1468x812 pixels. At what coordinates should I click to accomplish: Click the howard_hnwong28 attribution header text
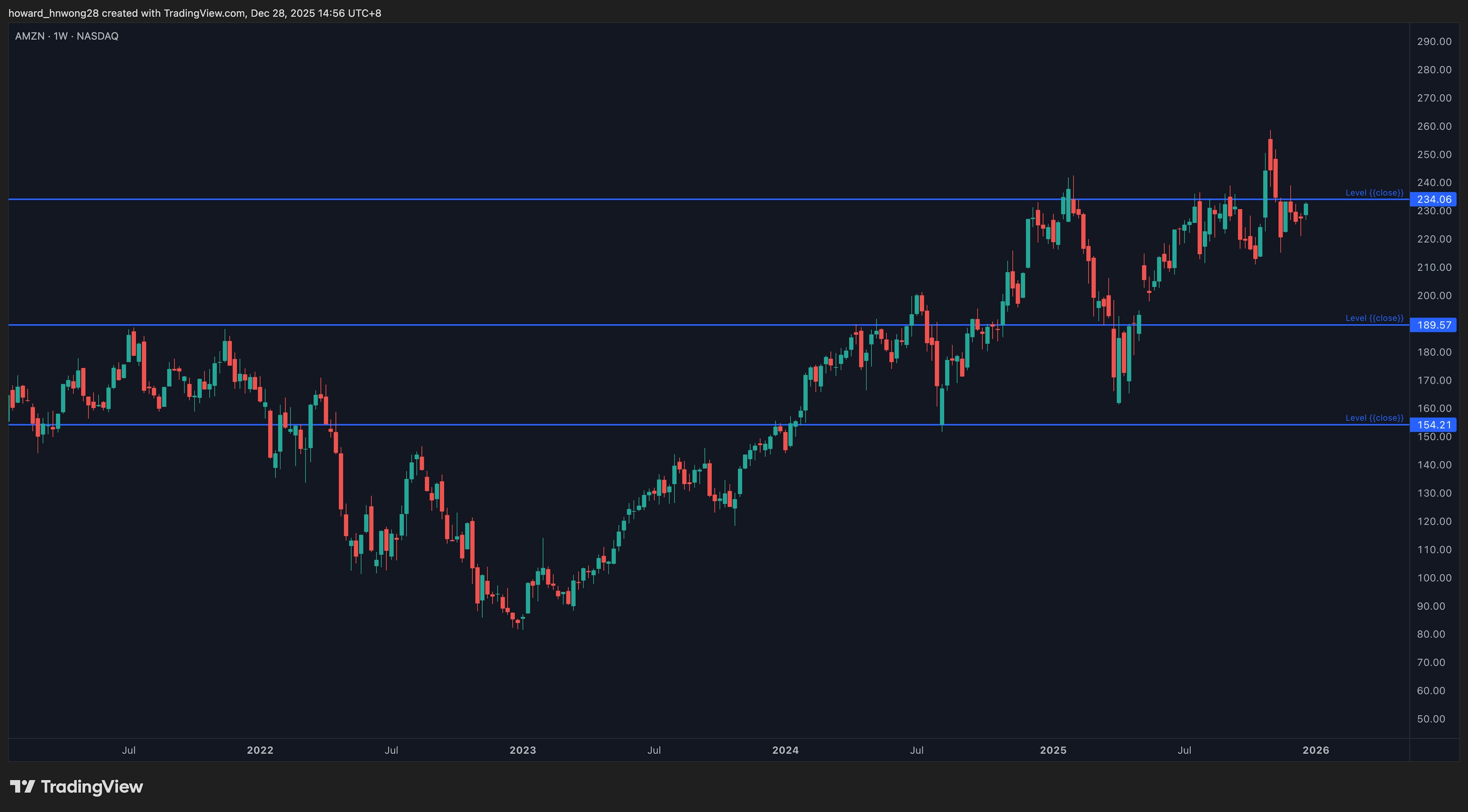pyautogui.click(x=194, y=13)
